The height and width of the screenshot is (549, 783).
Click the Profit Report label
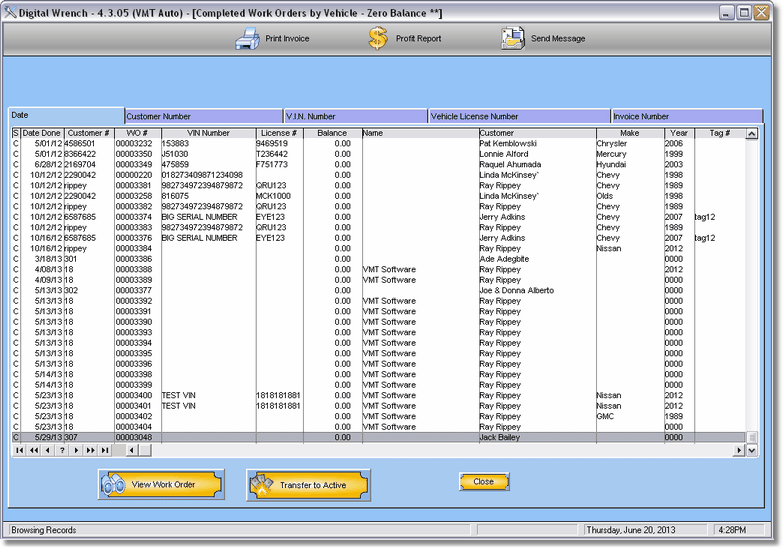418,38
